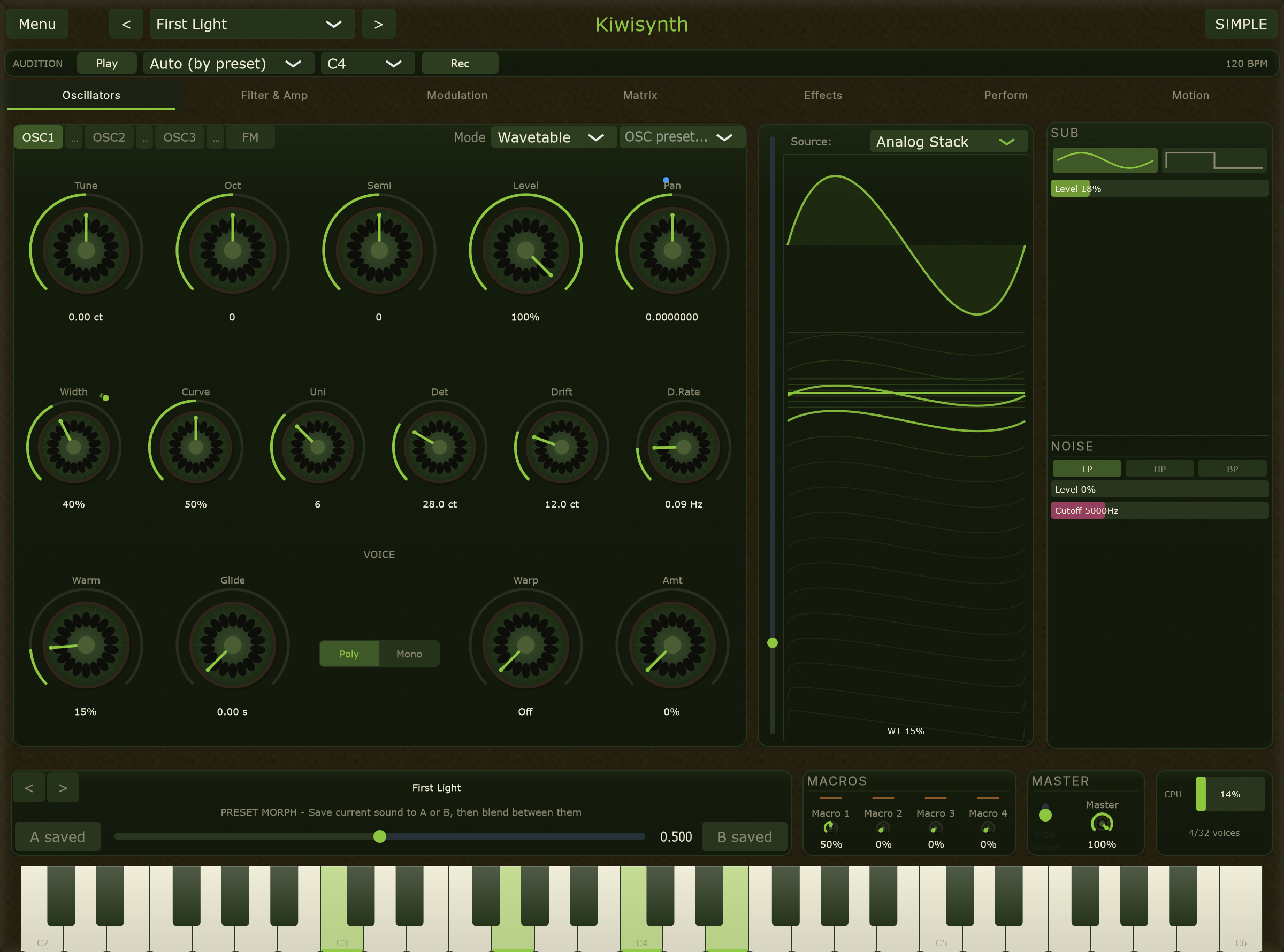Screen dimensions: 1284x952
Task: Click the Macro 2 knob
Action: click(x=883, y=827)
